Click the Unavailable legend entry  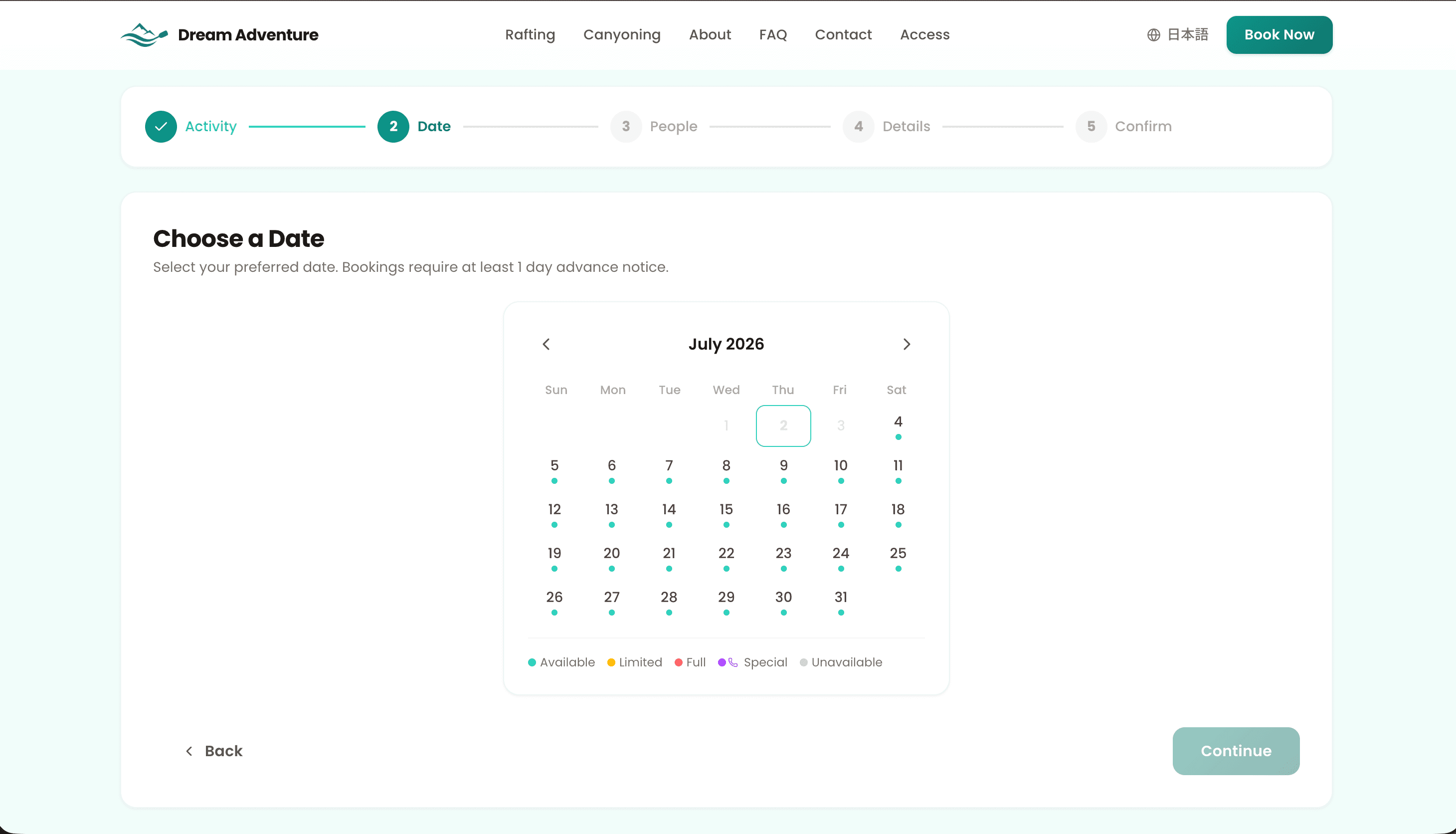pos(841,662)
